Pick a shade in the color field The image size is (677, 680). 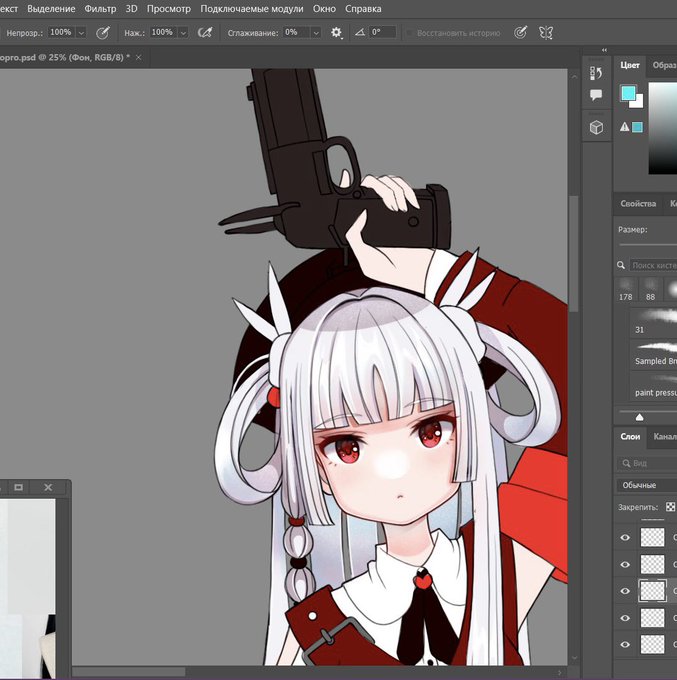(x=663, y=128)
